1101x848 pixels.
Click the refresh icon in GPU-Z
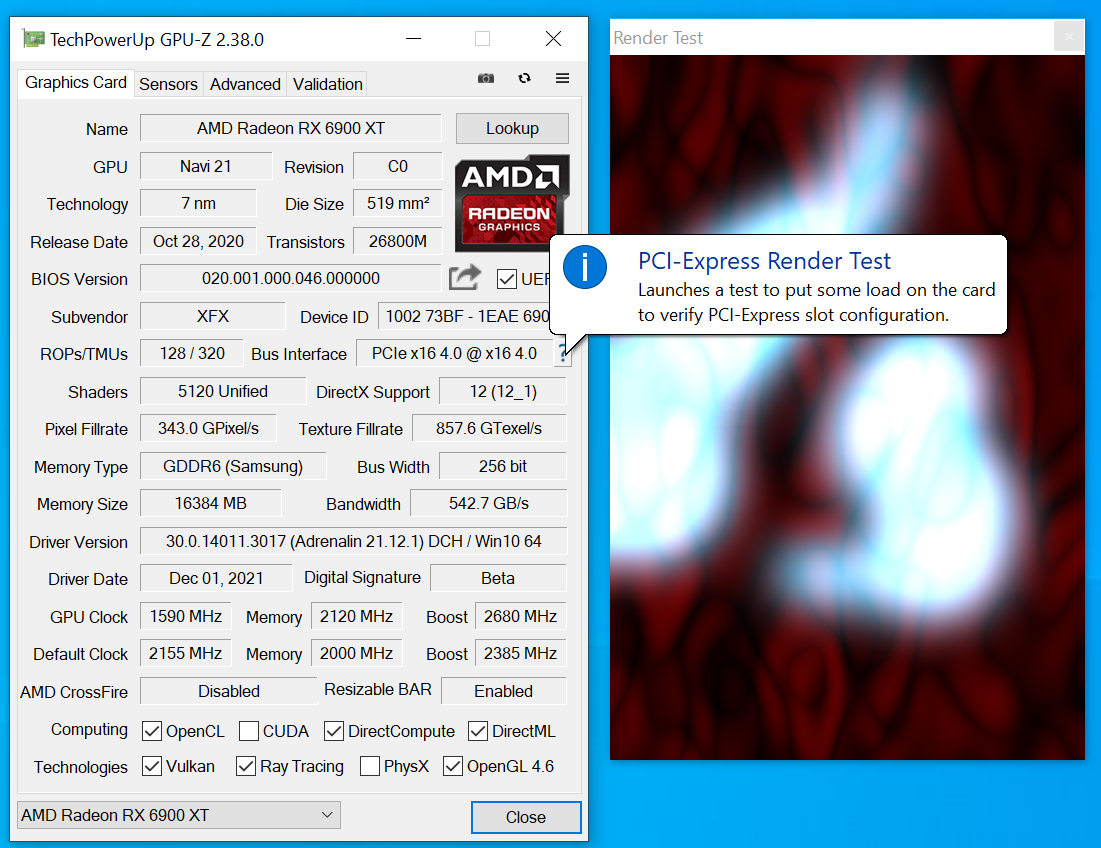[525, 79]
